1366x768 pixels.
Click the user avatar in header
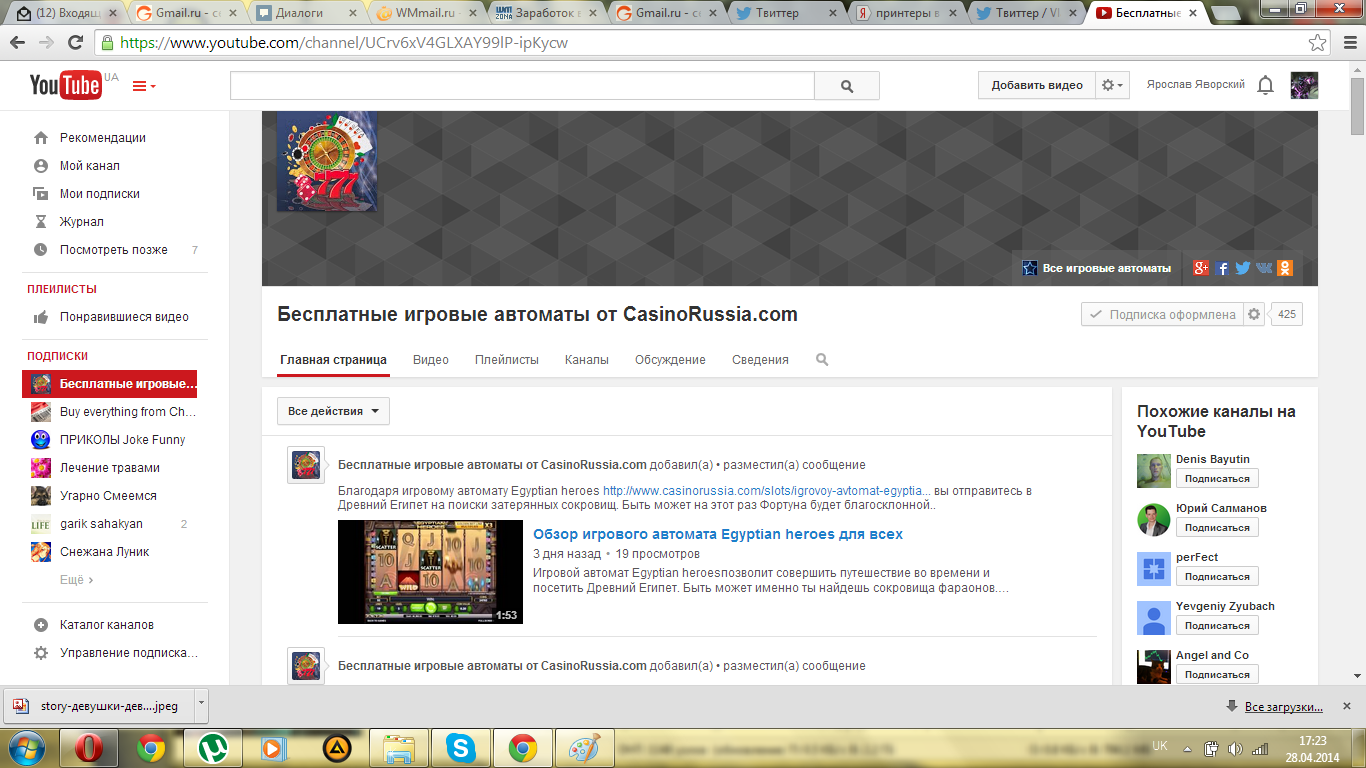pos(1304,85)
